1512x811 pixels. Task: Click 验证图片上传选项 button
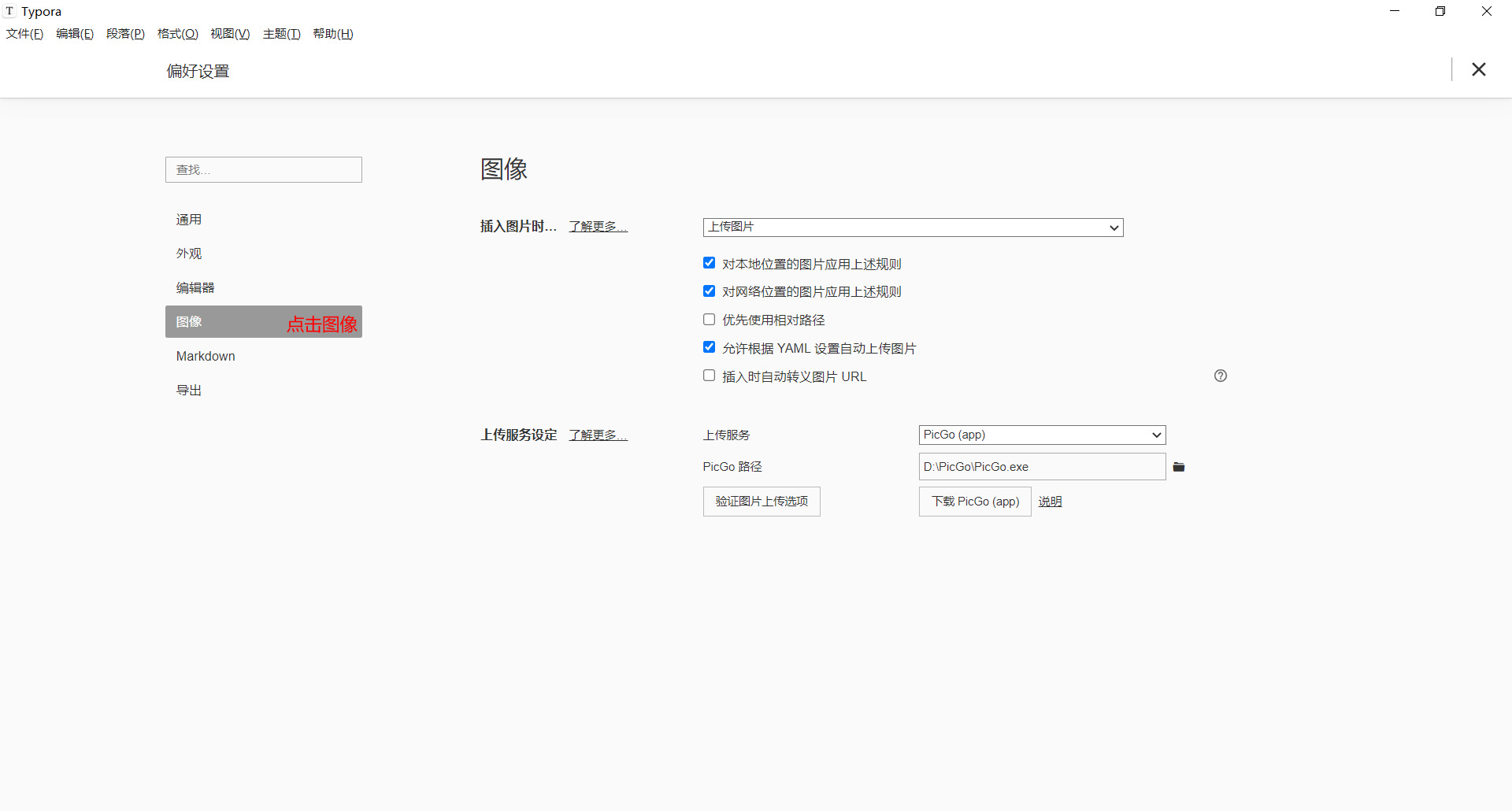[762, 502]
